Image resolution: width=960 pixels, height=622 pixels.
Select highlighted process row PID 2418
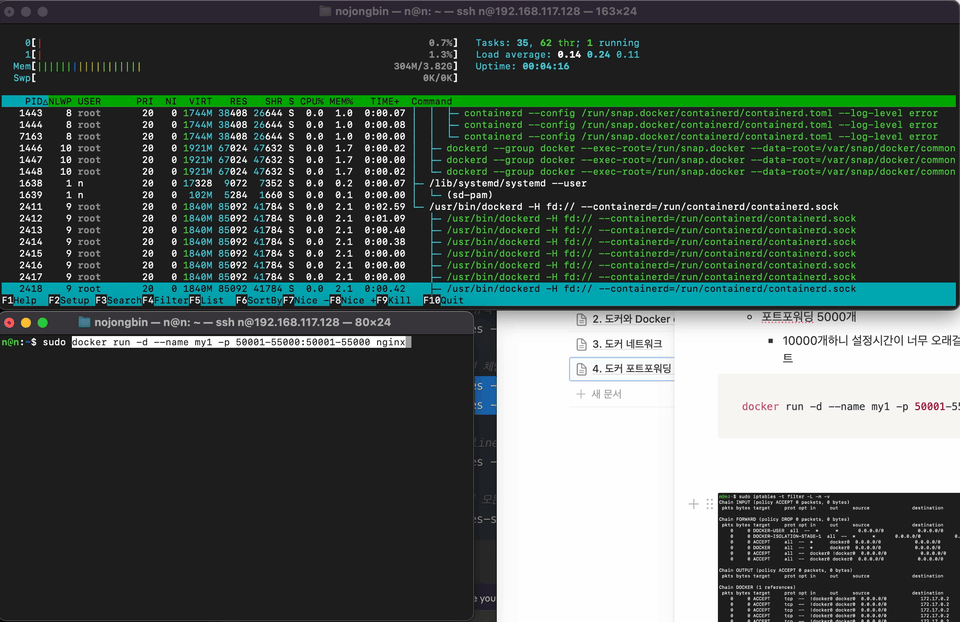[x=479, y=289]
